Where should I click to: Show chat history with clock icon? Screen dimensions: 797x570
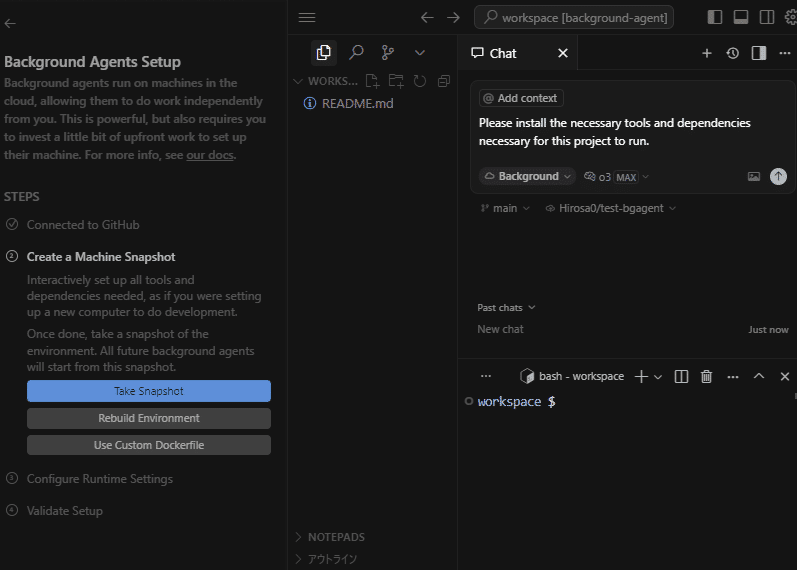tap(733, 53)
